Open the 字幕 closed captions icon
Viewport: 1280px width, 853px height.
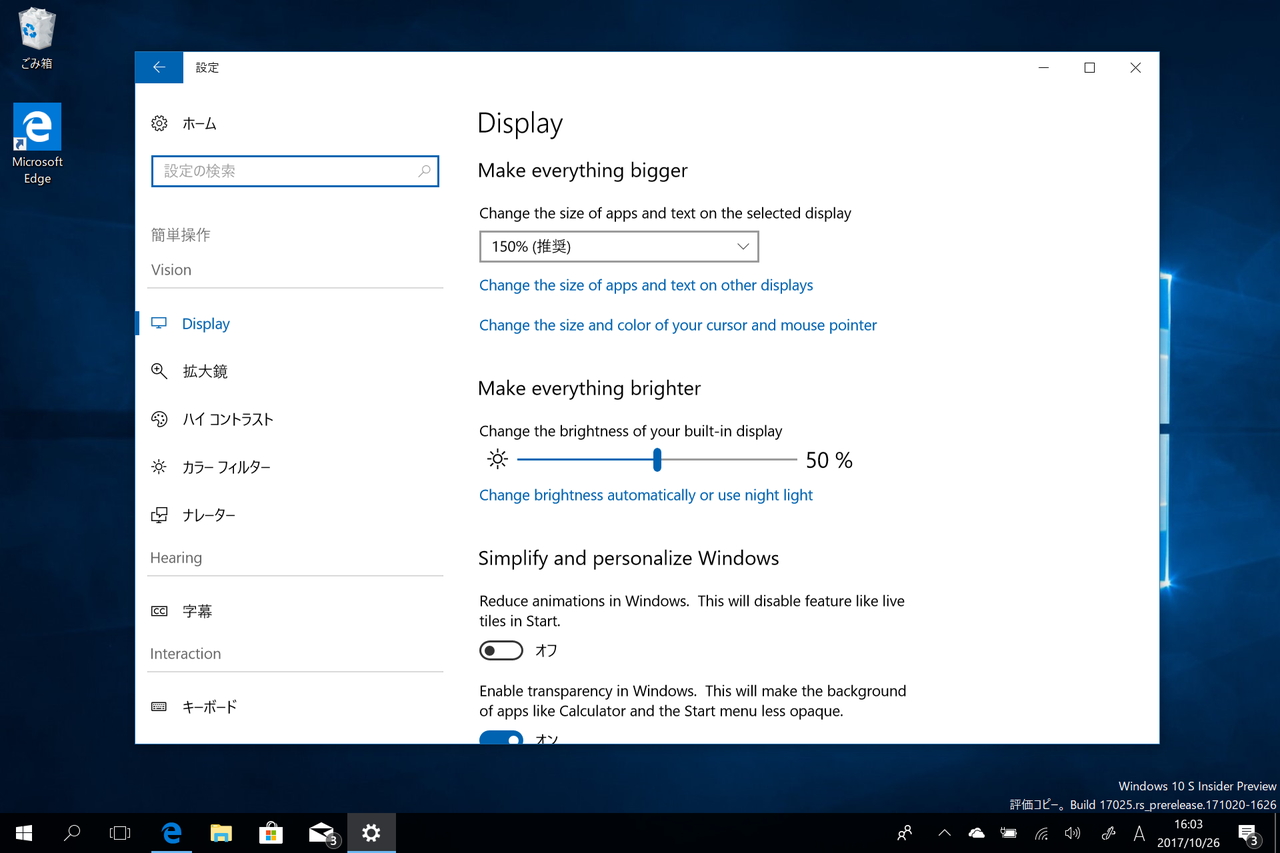[x=160, y=611]
